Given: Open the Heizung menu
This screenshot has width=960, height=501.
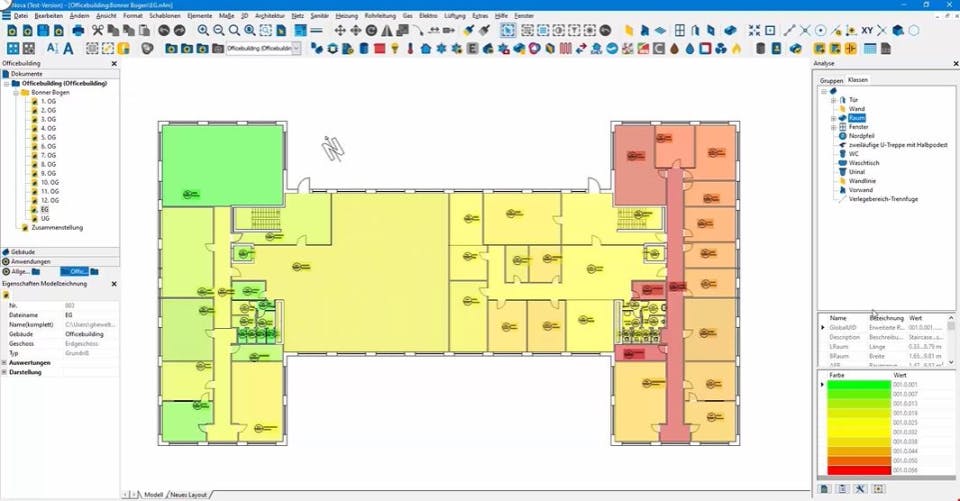Looking at the screenshot, I should click(x=347, y=15).
